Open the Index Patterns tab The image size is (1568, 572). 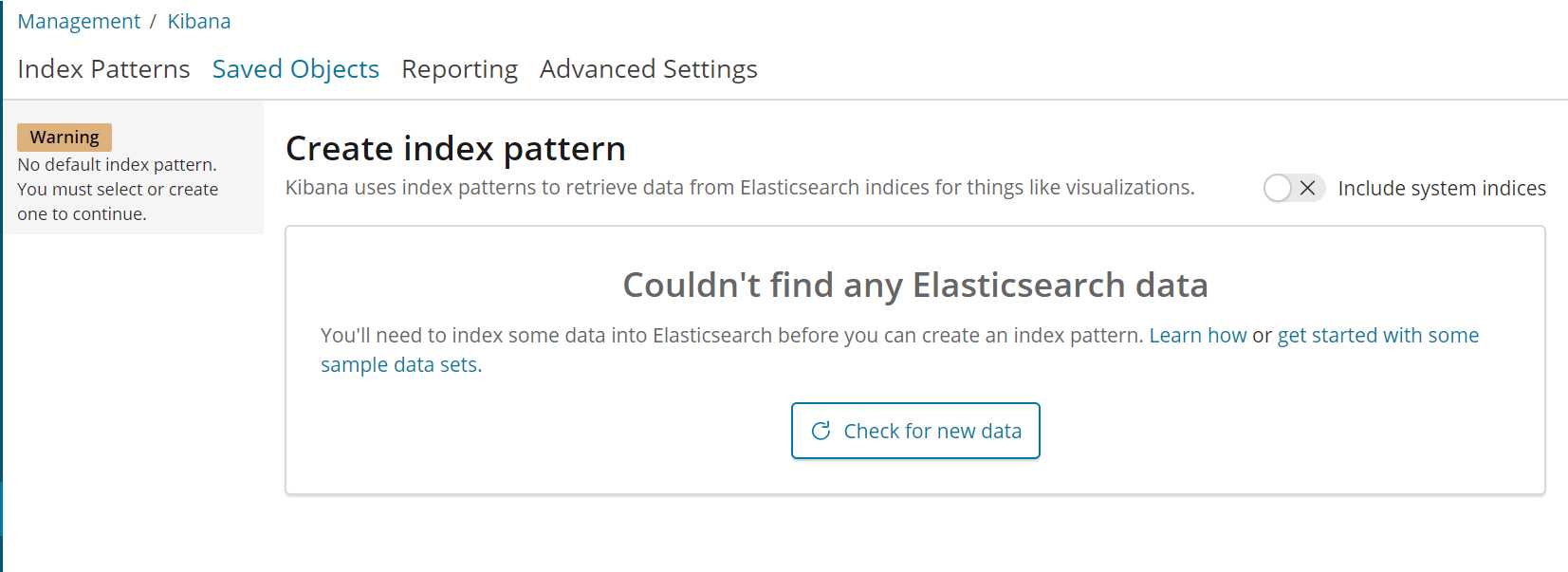tap(103, 69)
